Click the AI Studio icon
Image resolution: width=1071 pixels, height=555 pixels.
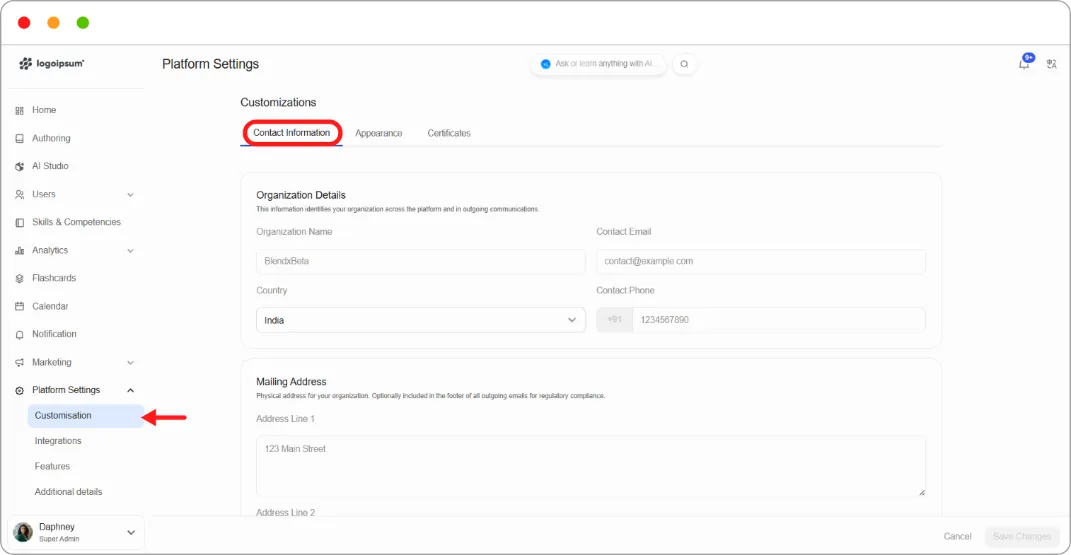point(19,167)
